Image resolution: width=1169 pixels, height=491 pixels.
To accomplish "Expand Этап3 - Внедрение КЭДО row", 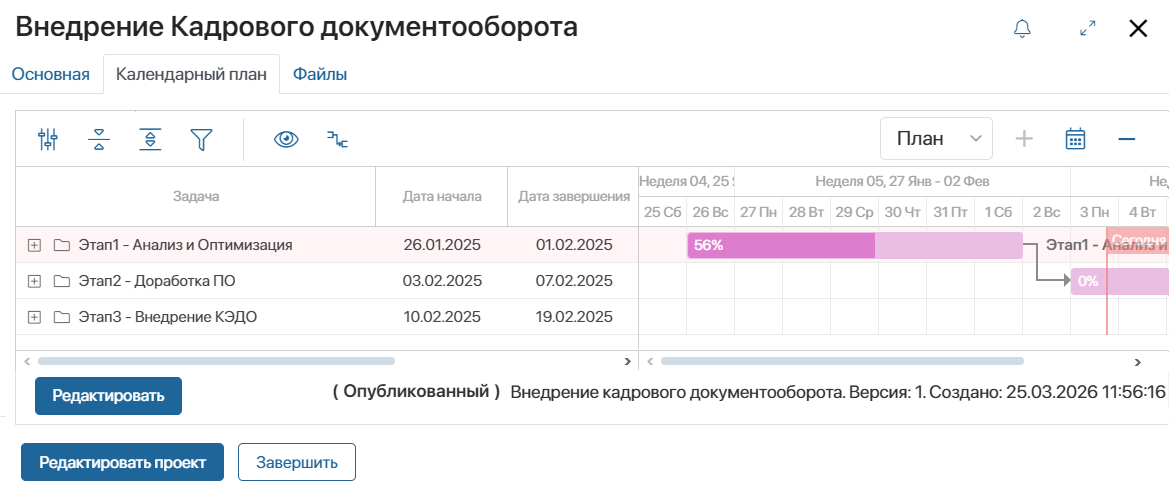I will click(x=34, y=317).
